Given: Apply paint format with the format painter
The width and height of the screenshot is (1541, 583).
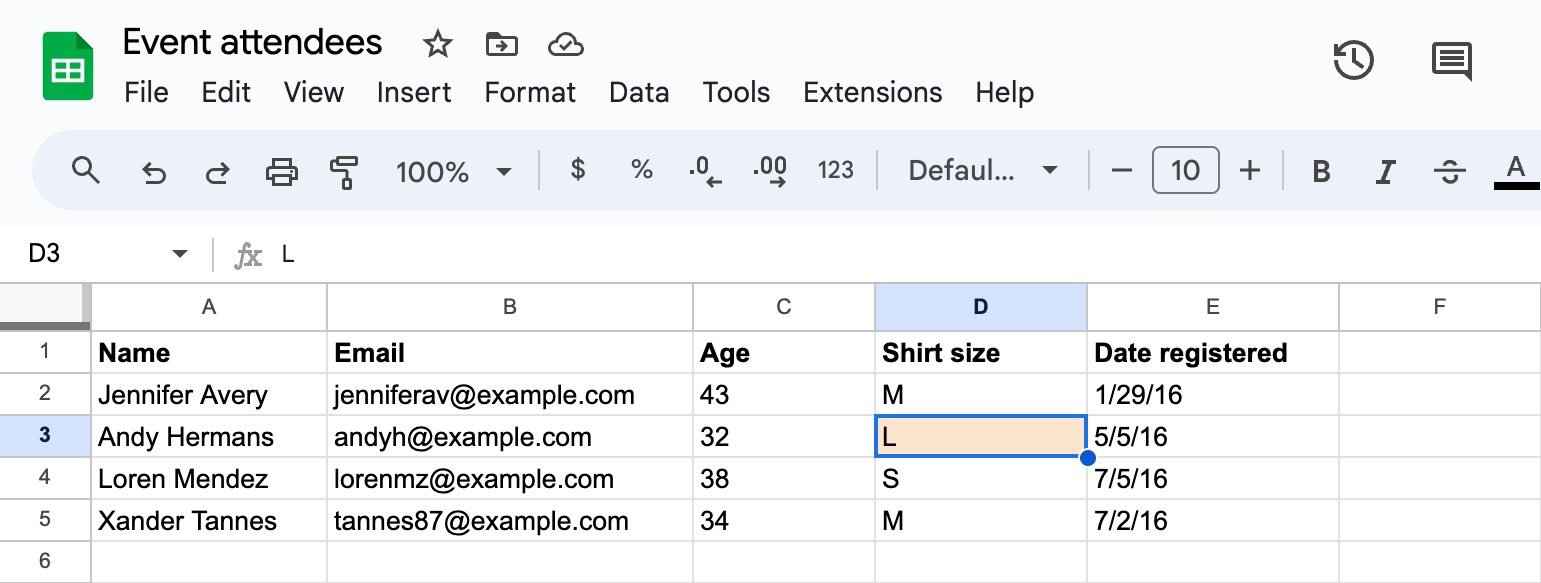Looking at the screenshot, I should pos(344,170).
